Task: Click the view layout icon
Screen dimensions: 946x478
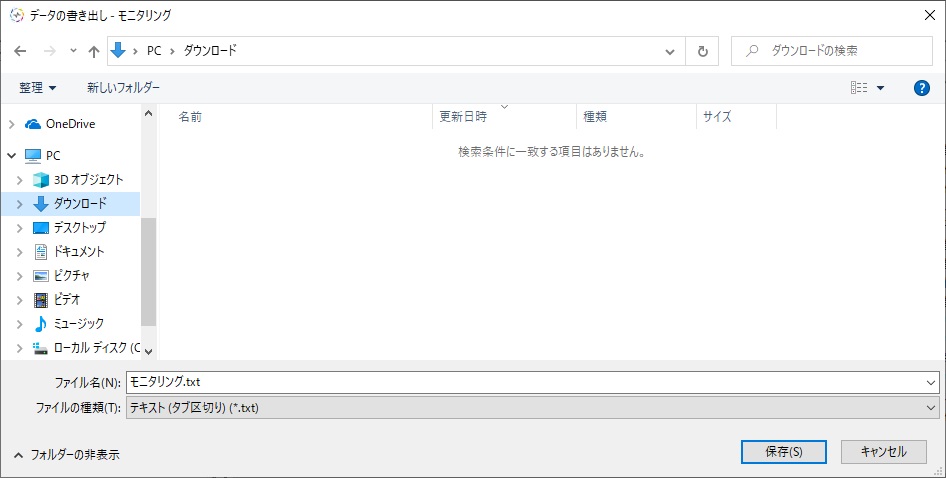Action: click(859, 88)
